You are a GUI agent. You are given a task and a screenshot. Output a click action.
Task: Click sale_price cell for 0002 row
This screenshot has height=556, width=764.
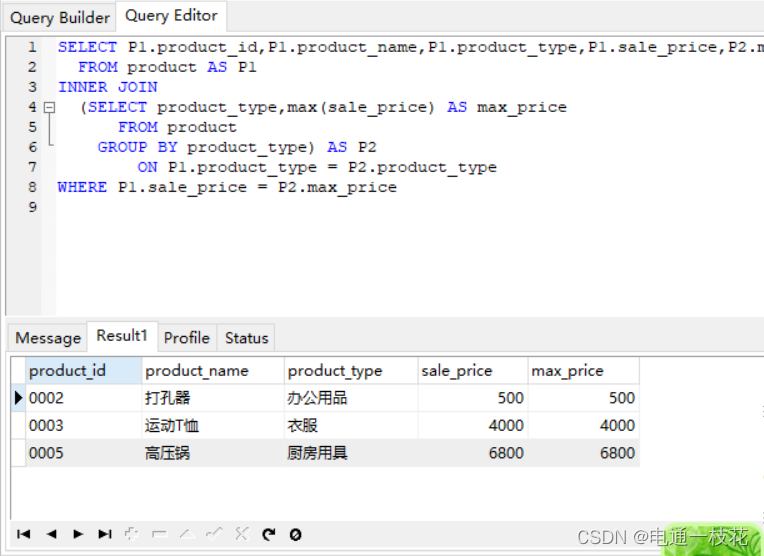point(473,398)
